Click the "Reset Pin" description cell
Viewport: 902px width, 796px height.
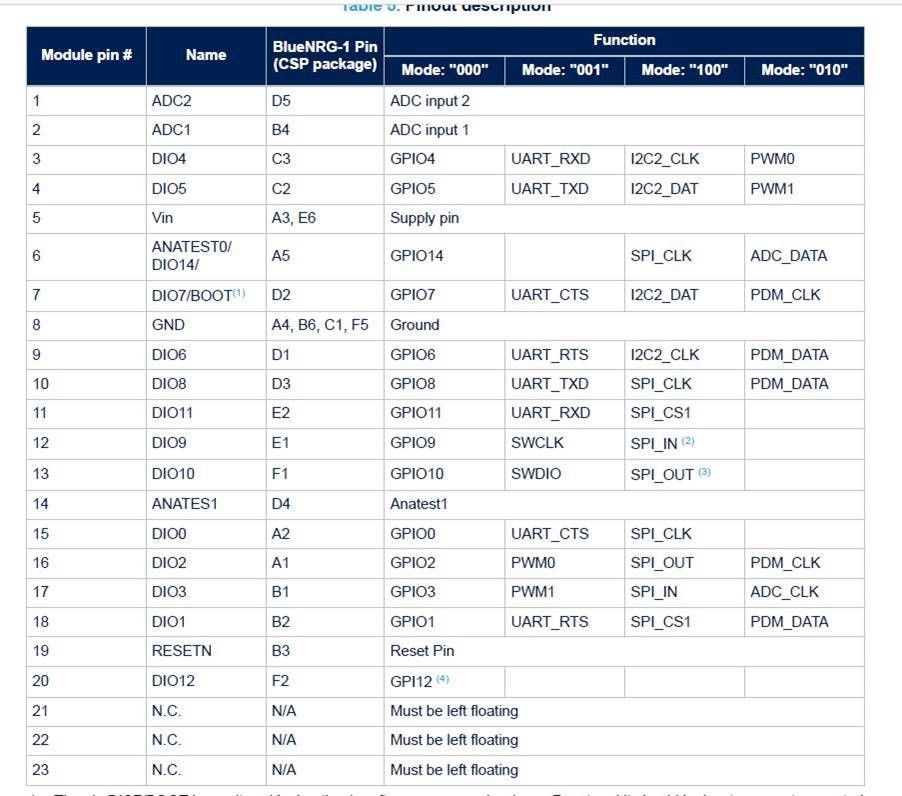click(x=422, y=650)
